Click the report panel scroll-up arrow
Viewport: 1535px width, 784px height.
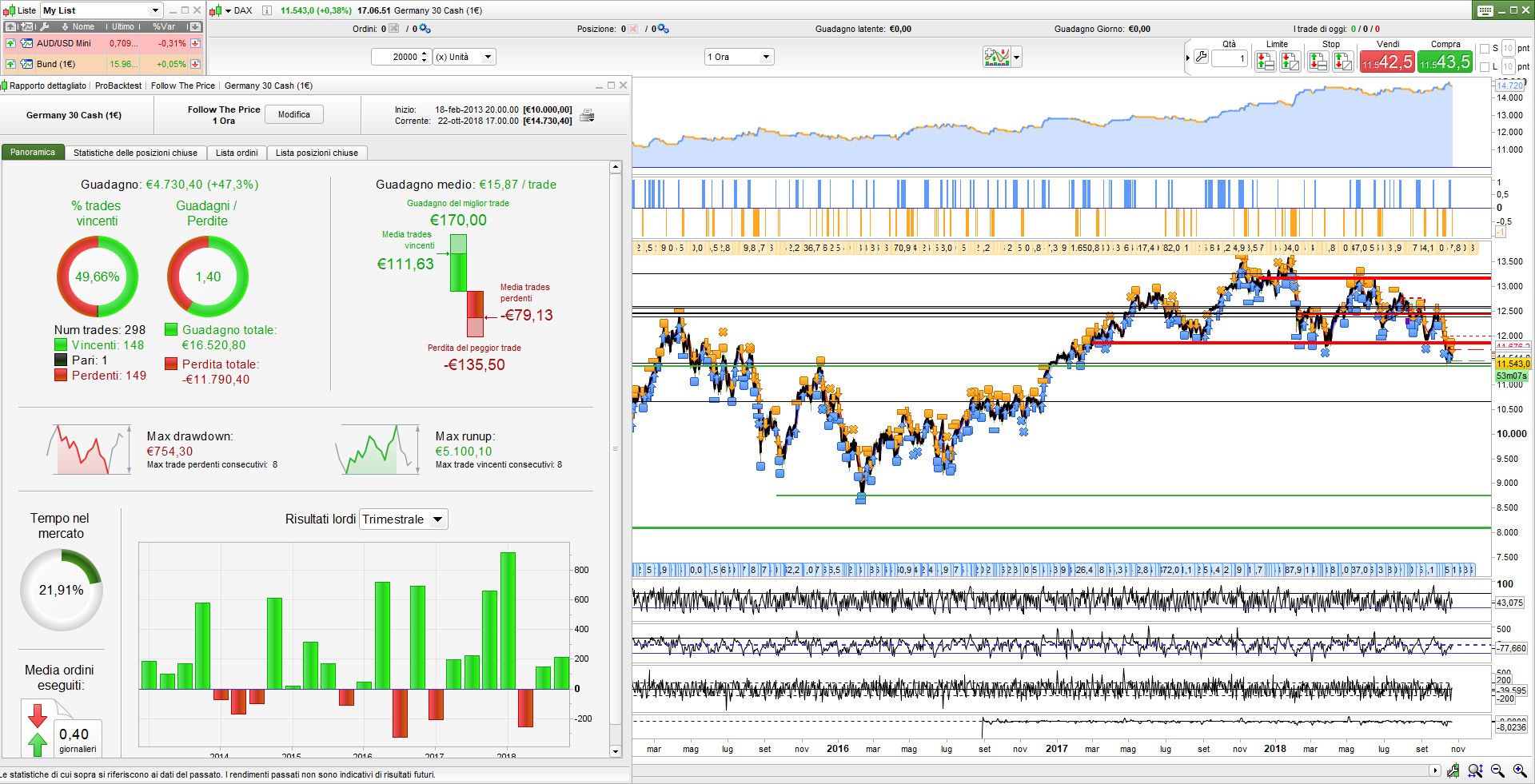pyautogui.click(x=615, y=167)
